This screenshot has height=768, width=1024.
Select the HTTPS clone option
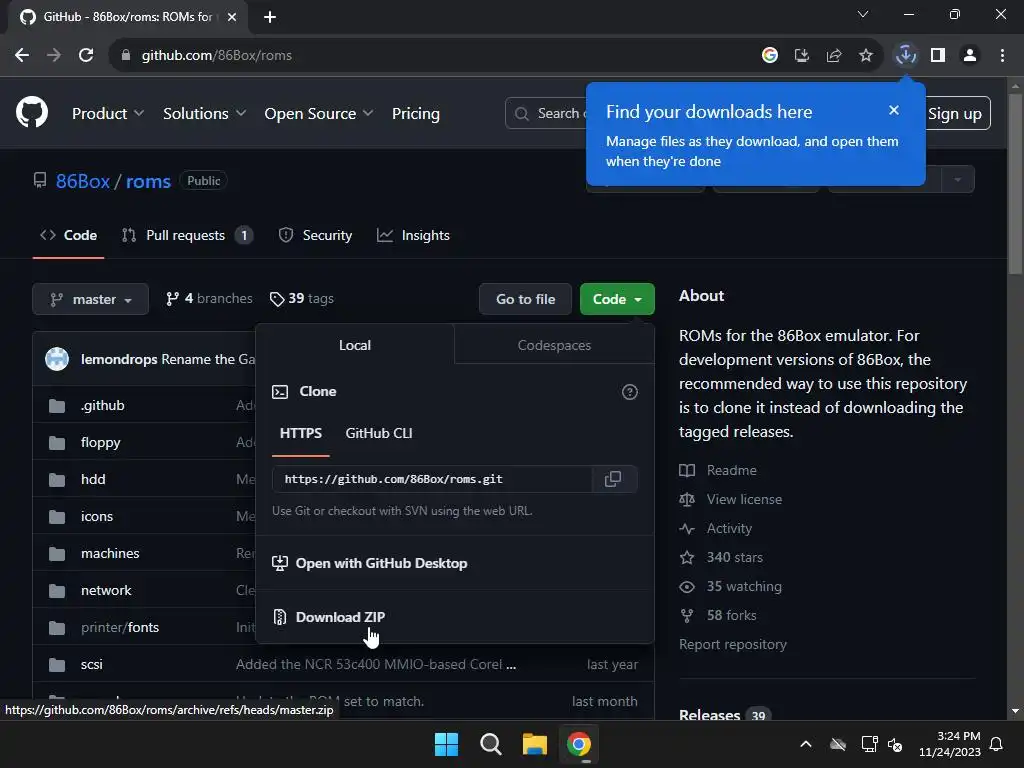tap(300, 433)
